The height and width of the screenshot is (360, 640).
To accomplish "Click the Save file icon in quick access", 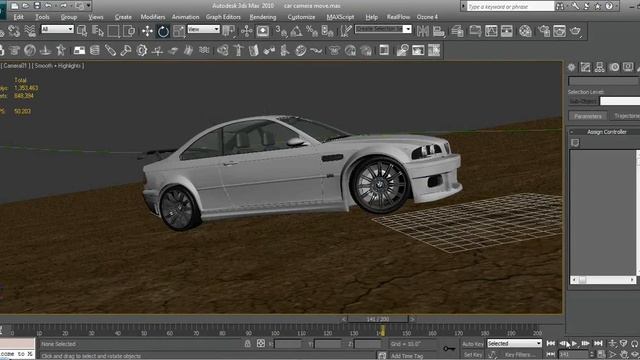I will click(x=37, y=6).
